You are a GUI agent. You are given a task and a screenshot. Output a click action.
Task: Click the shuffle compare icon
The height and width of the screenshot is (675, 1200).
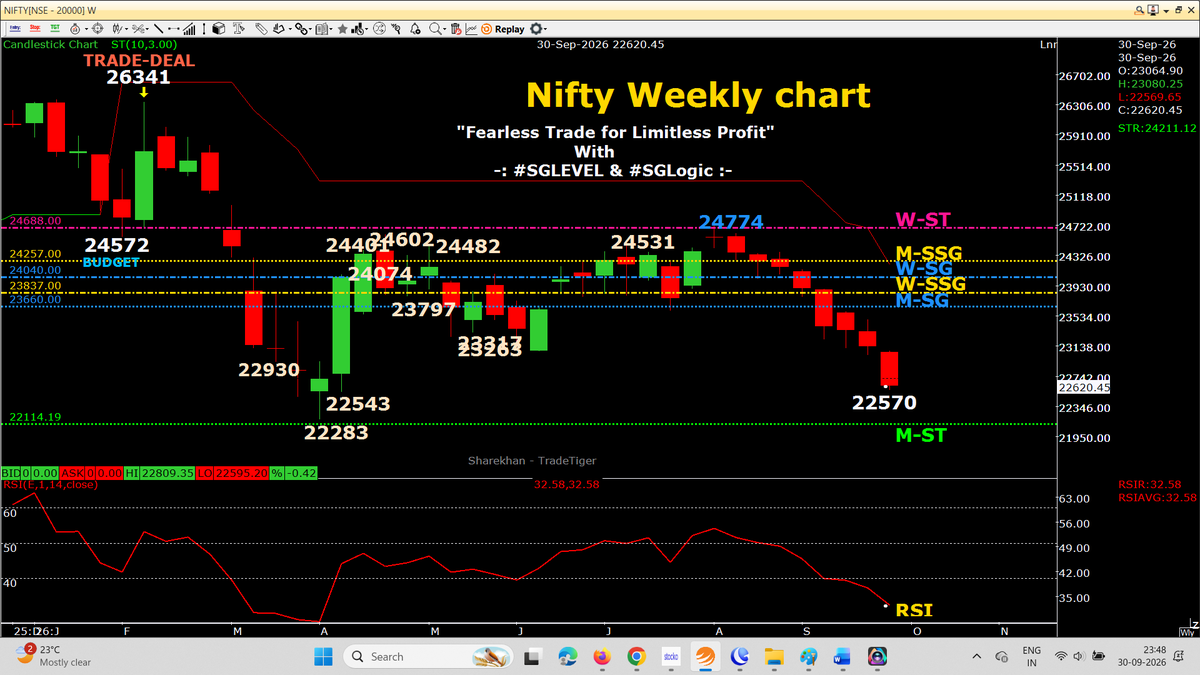379,29
